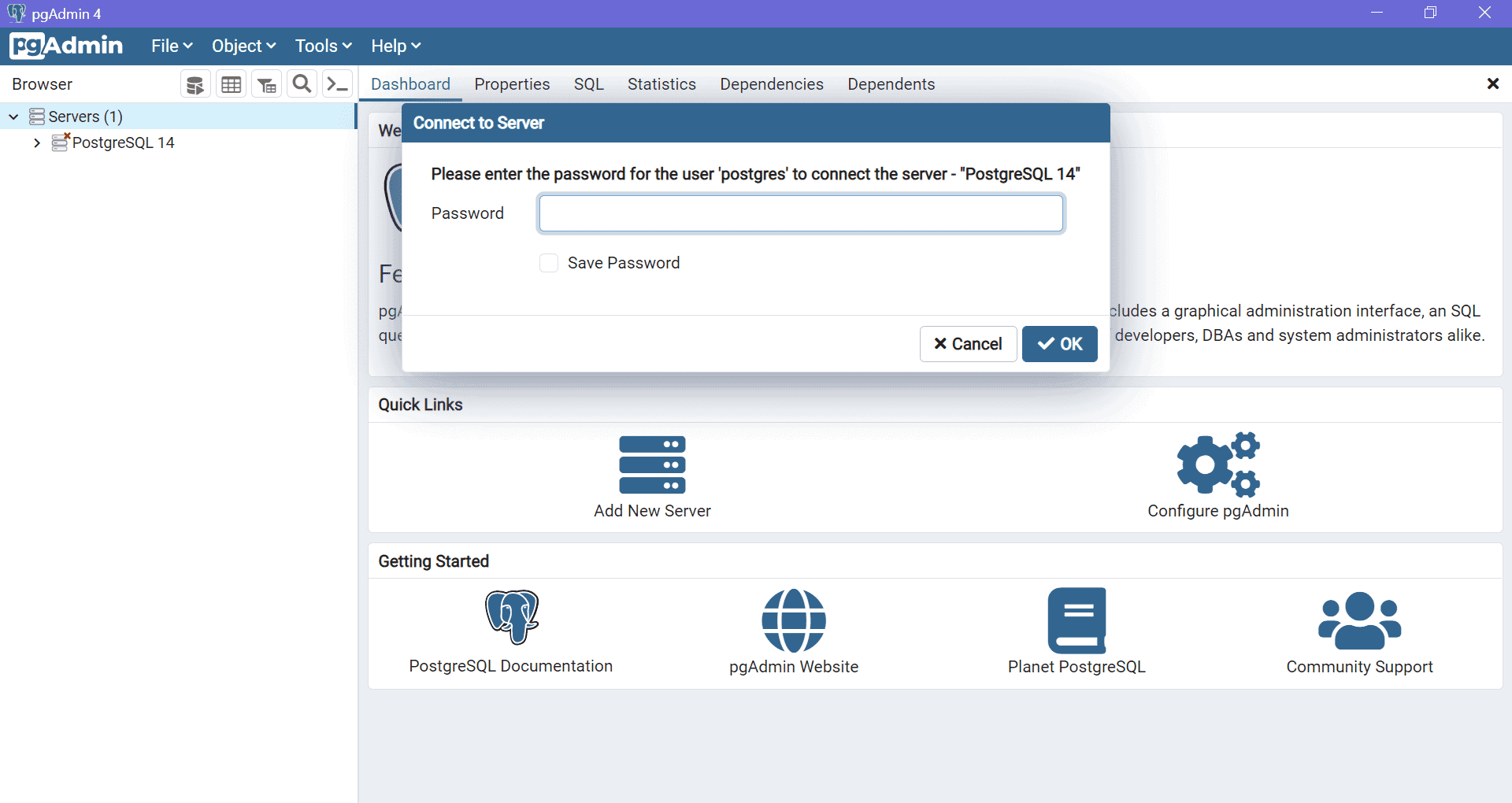Click the Query Tool icon in Browser toolbar
The image size is (1512, 803).
point(195,84)
